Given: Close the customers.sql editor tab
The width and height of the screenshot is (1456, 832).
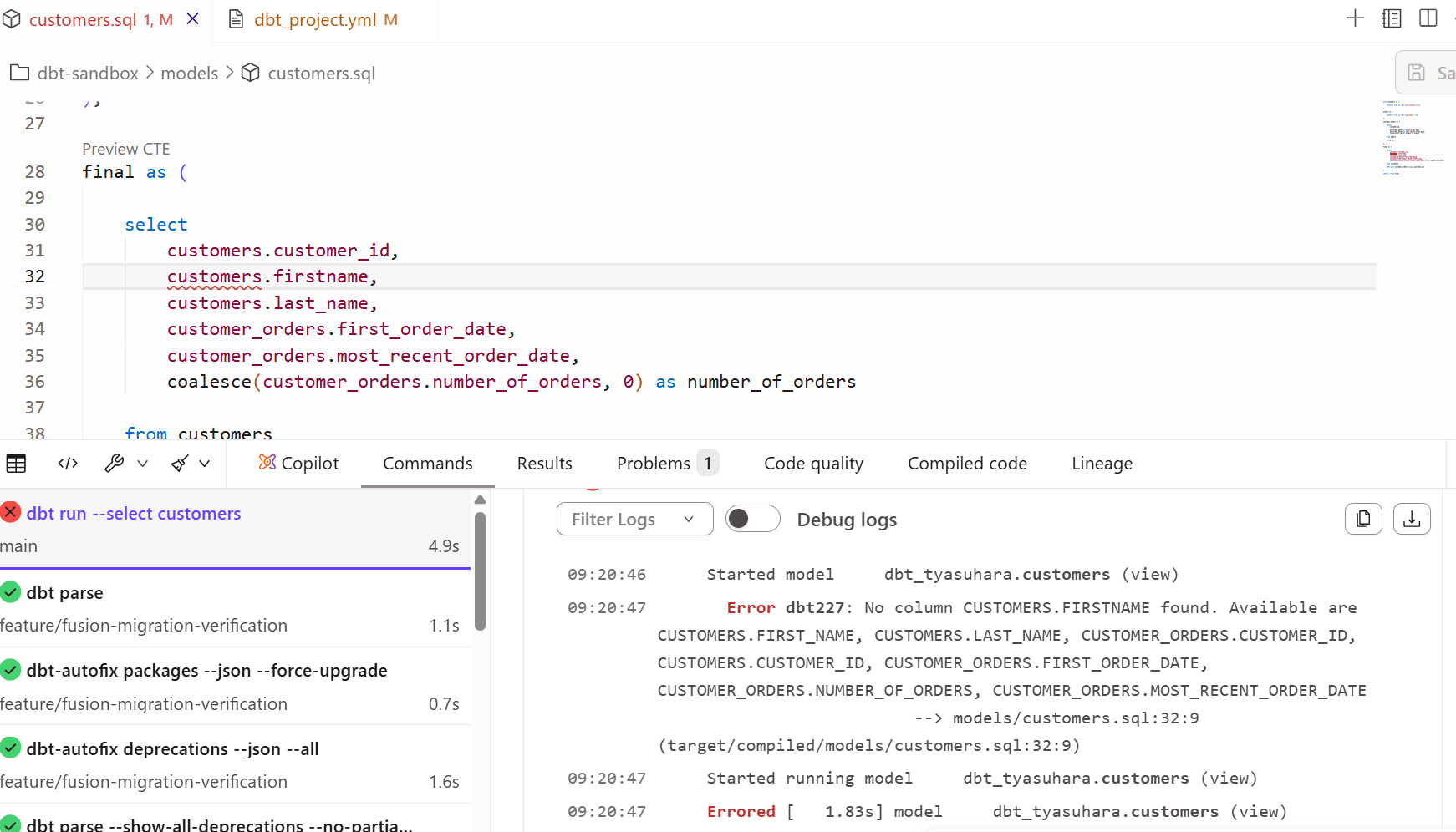Looking at the screenshot, I should [x=193, y=18].
